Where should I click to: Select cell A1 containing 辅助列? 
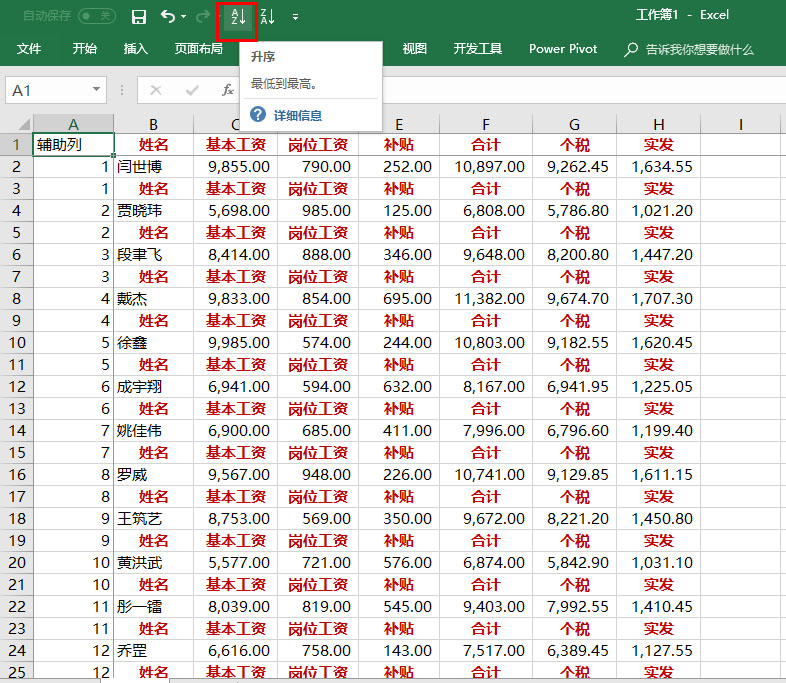(73, 145)
